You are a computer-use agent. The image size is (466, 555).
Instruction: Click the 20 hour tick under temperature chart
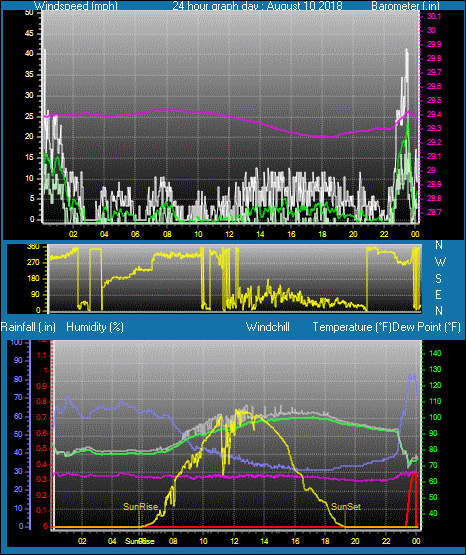(x=355, y=541)
